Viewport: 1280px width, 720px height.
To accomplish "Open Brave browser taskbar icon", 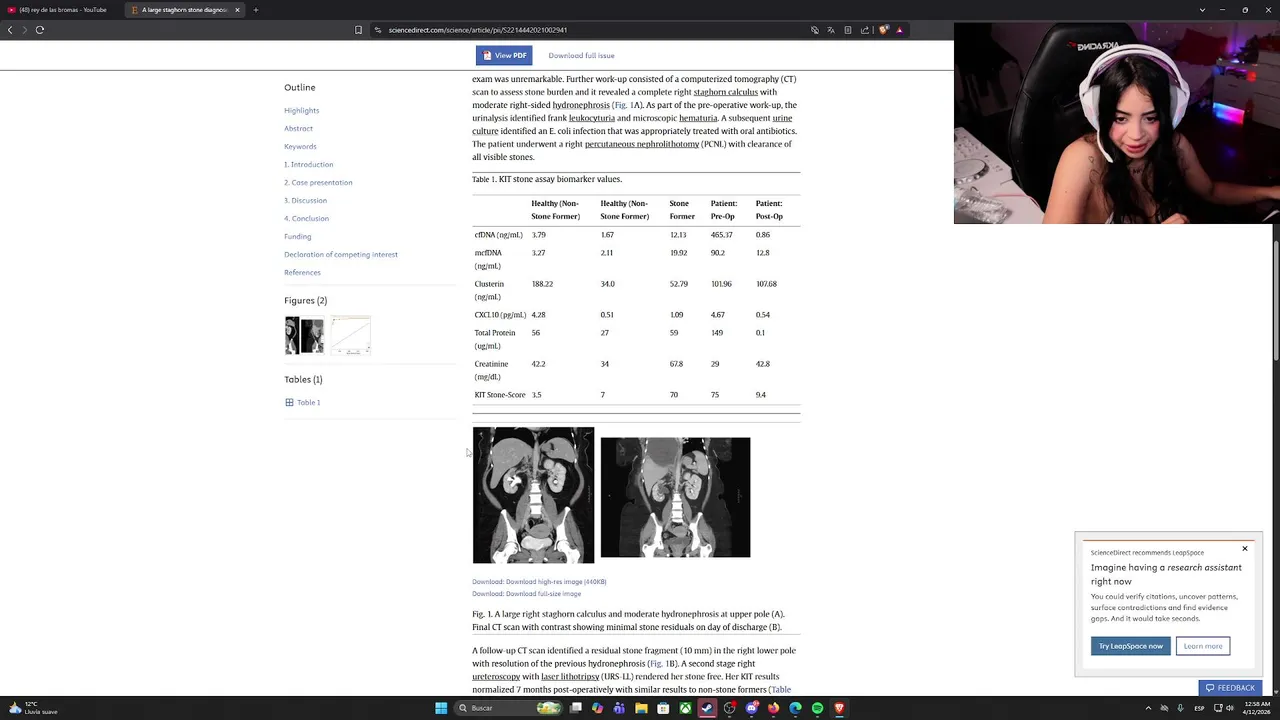I will 839,708.
